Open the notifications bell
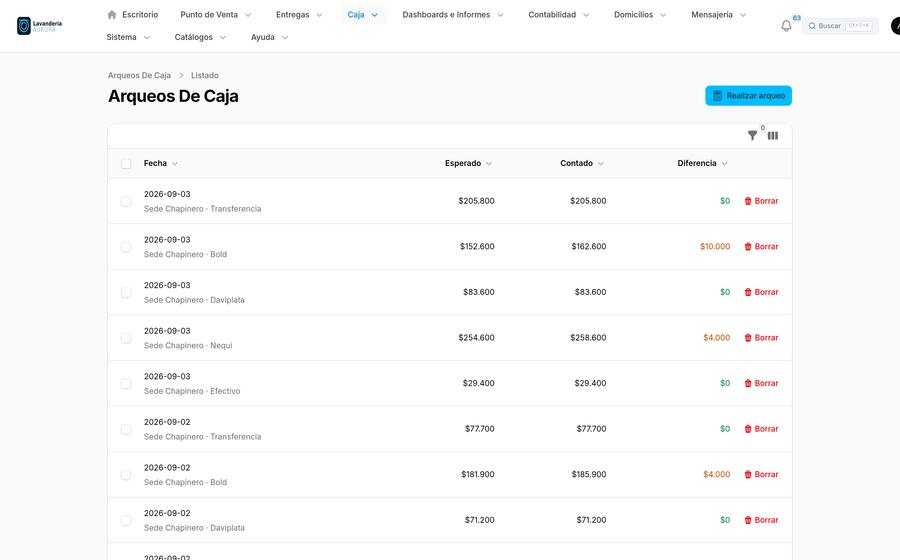This screenshot has width=900, height=560. click(786, 26)
